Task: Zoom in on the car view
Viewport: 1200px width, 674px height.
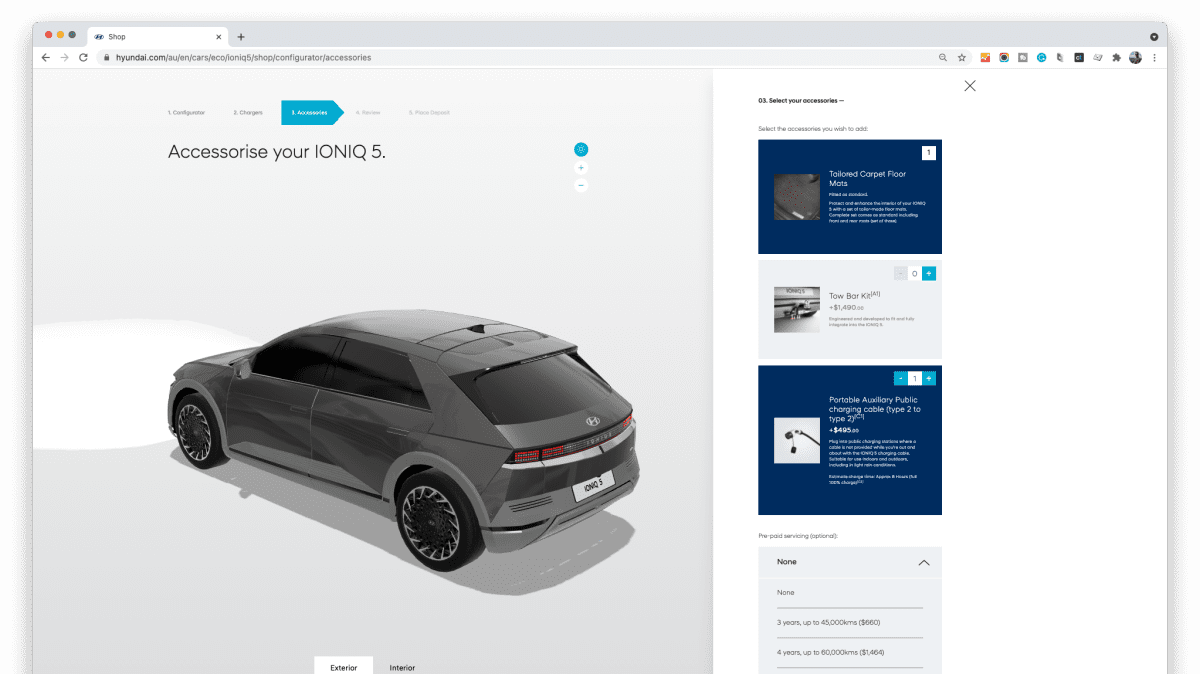Action: click(x=581, y=168)
